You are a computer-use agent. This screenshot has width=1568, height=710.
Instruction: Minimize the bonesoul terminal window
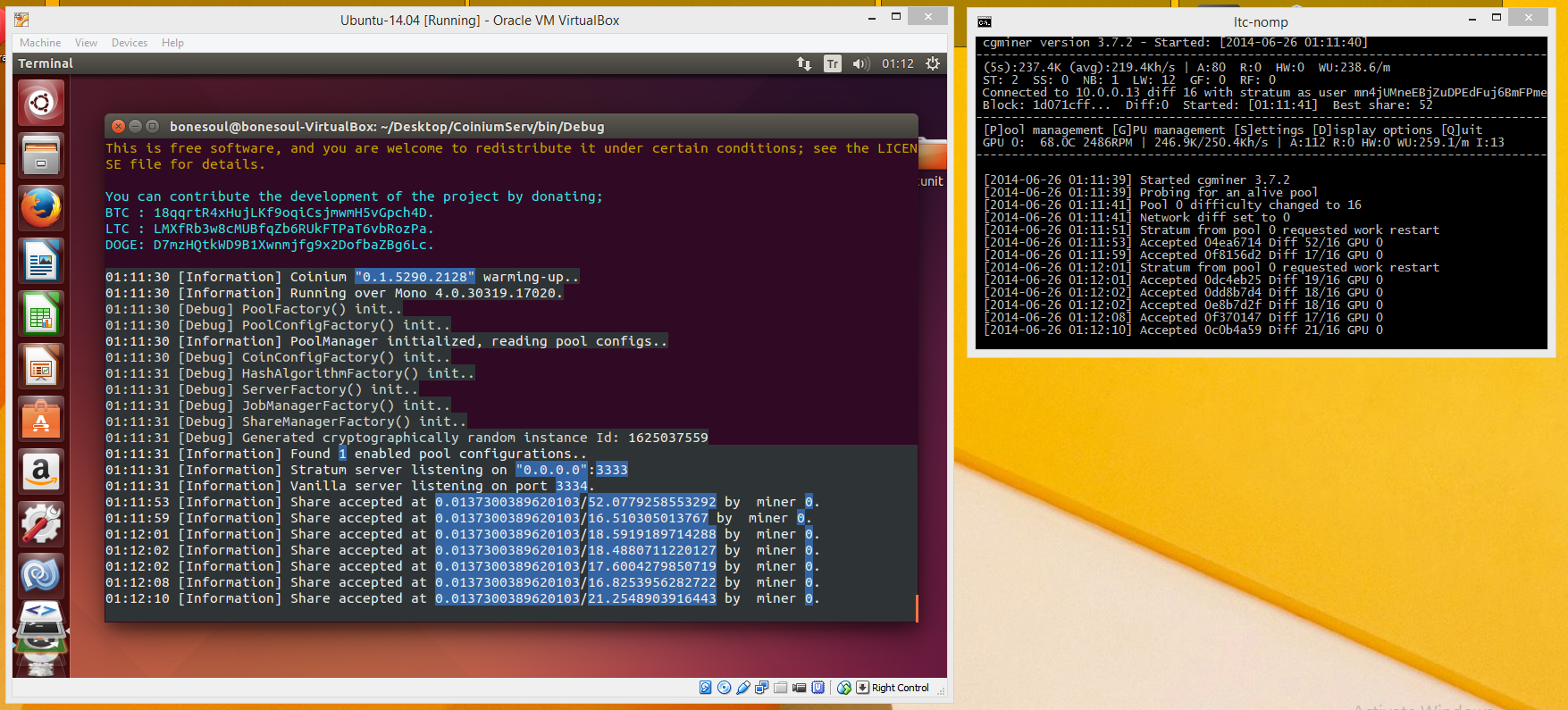pyautogui.click(x=135, y=127)
